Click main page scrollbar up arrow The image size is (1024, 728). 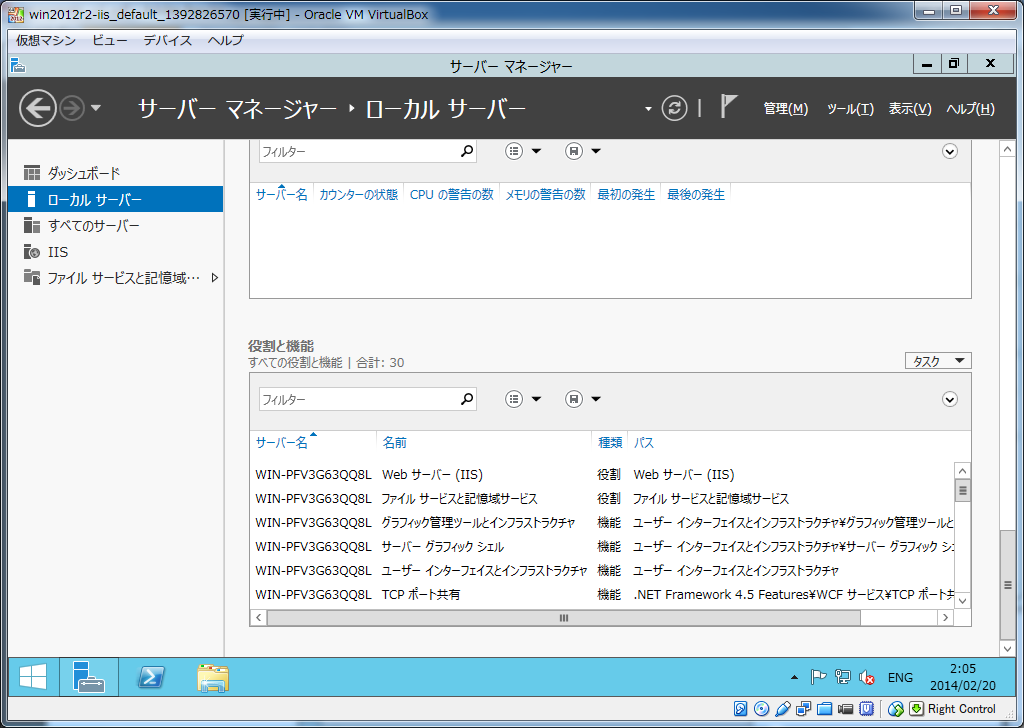[x=1007, y=150]
